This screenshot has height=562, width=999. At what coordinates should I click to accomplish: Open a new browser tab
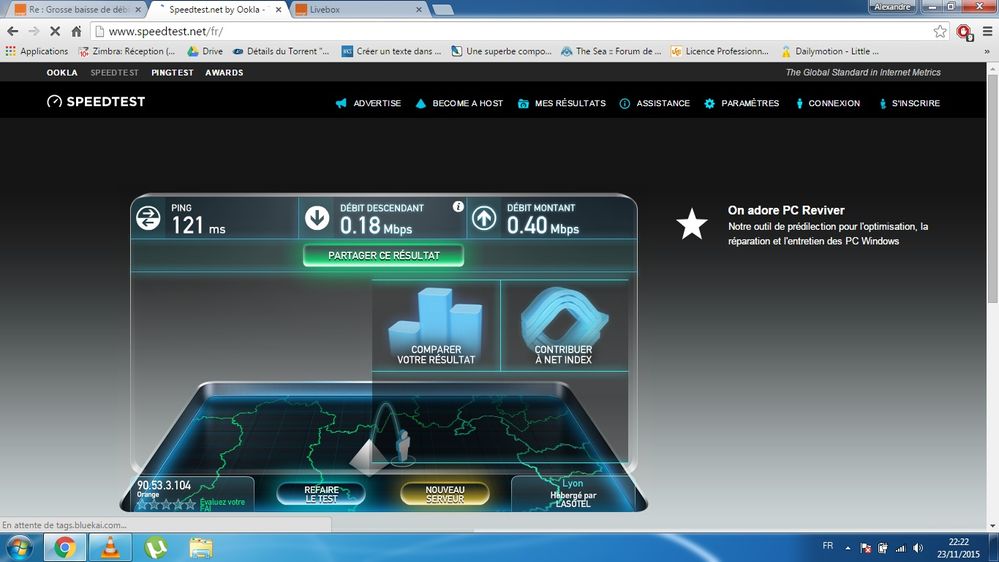click(x=443, y=10)
